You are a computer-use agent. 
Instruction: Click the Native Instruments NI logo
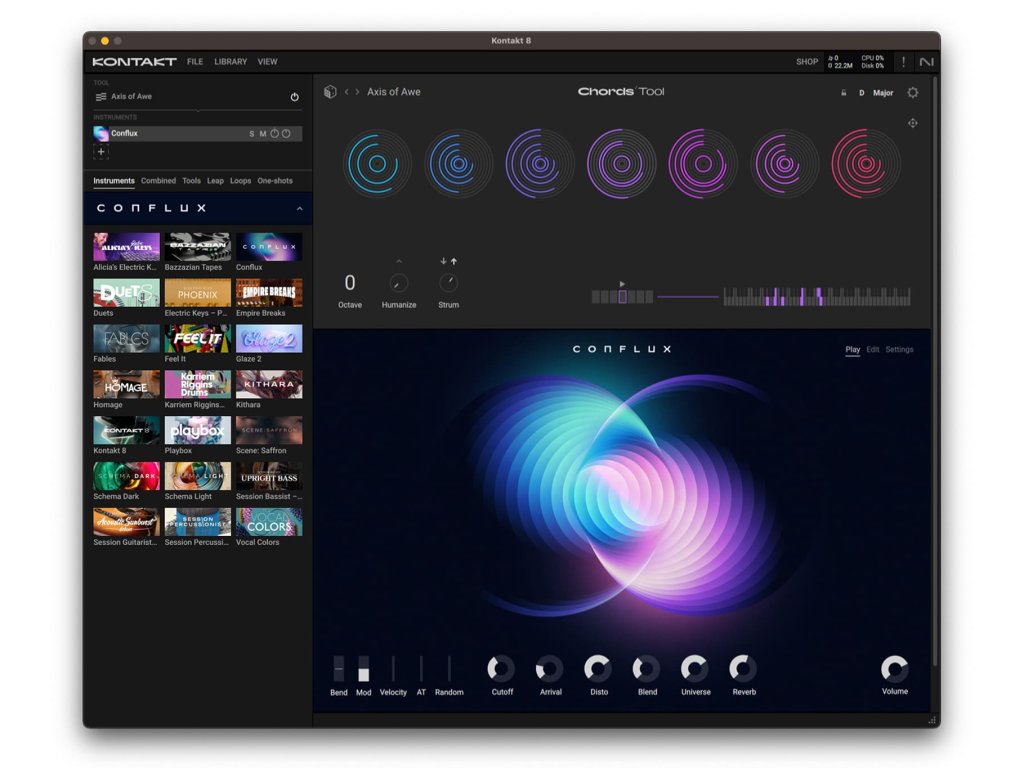pos(926,61)
